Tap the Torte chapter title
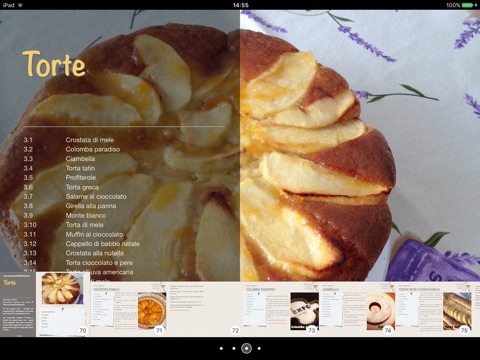The height and width of the screenshot is (360, 480). tap(54, 64)
